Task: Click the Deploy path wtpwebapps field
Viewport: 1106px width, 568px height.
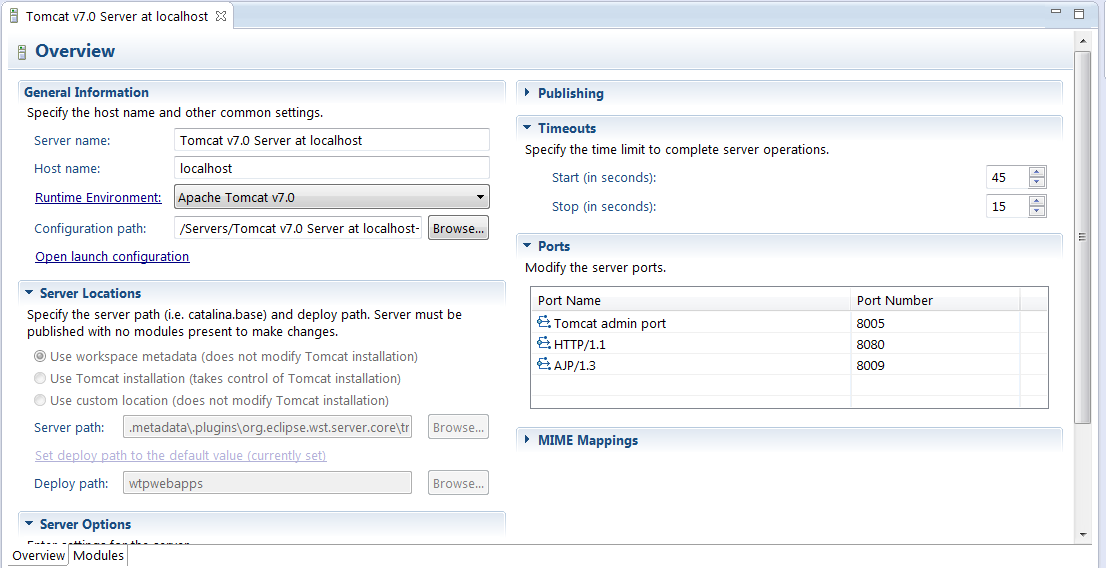Action: pyautogui.click(x=267, y=483)
